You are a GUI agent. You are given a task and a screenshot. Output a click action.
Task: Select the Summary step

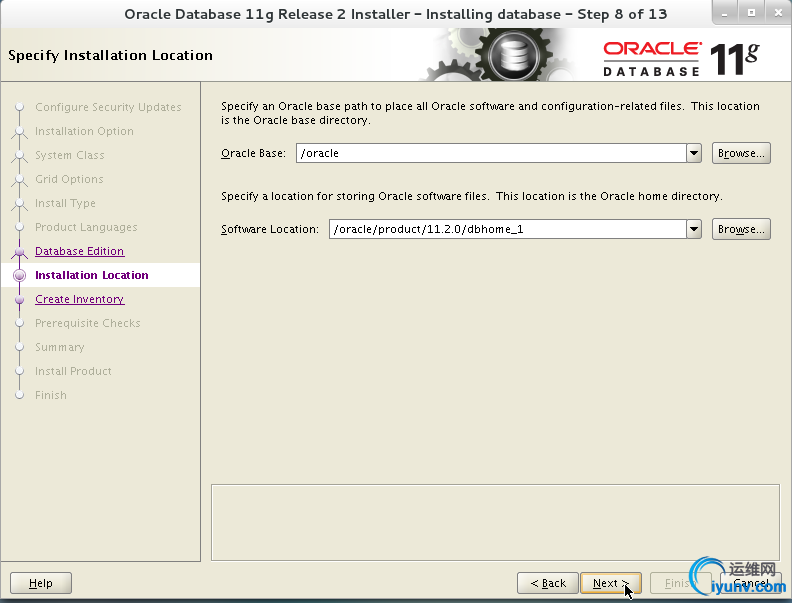pyautogui.click(x=60, y=347)
